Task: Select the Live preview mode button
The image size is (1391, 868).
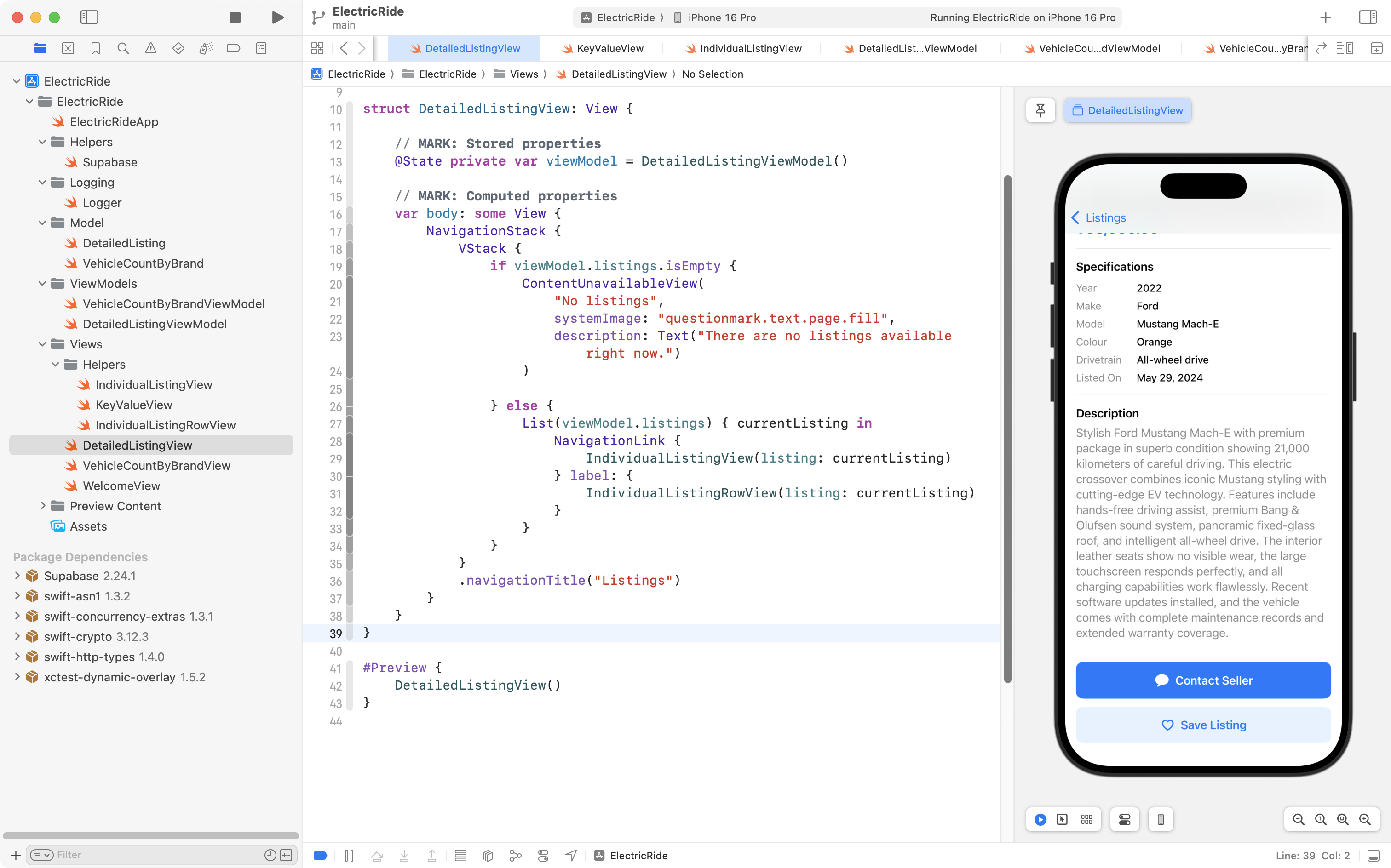Action: 1040,819
